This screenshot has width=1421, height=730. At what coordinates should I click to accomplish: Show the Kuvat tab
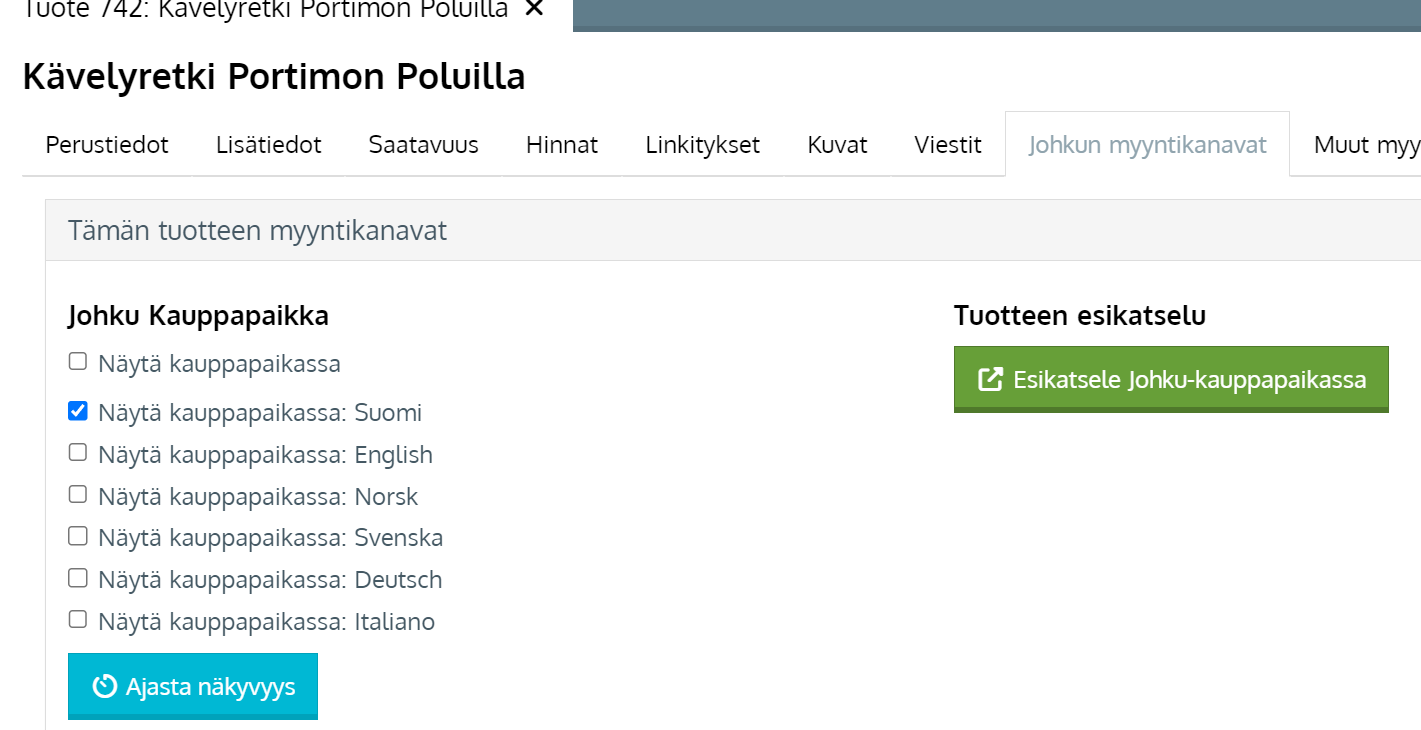coord(837,145)
